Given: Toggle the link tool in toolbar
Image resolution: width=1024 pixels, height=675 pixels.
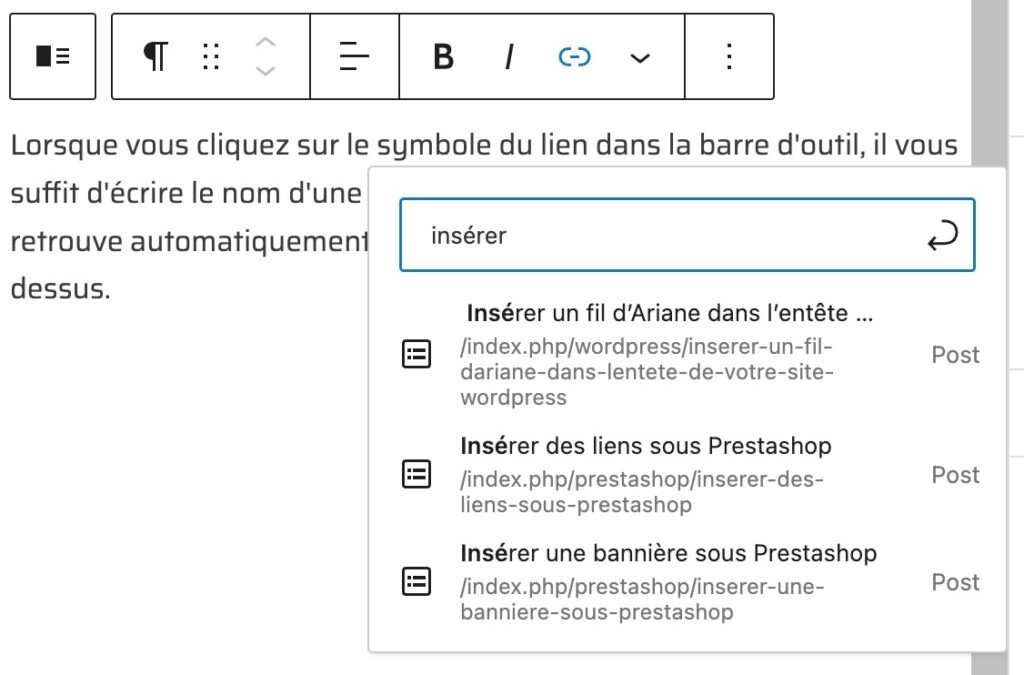Looking at the screenshot, I should tap(575, 57).
